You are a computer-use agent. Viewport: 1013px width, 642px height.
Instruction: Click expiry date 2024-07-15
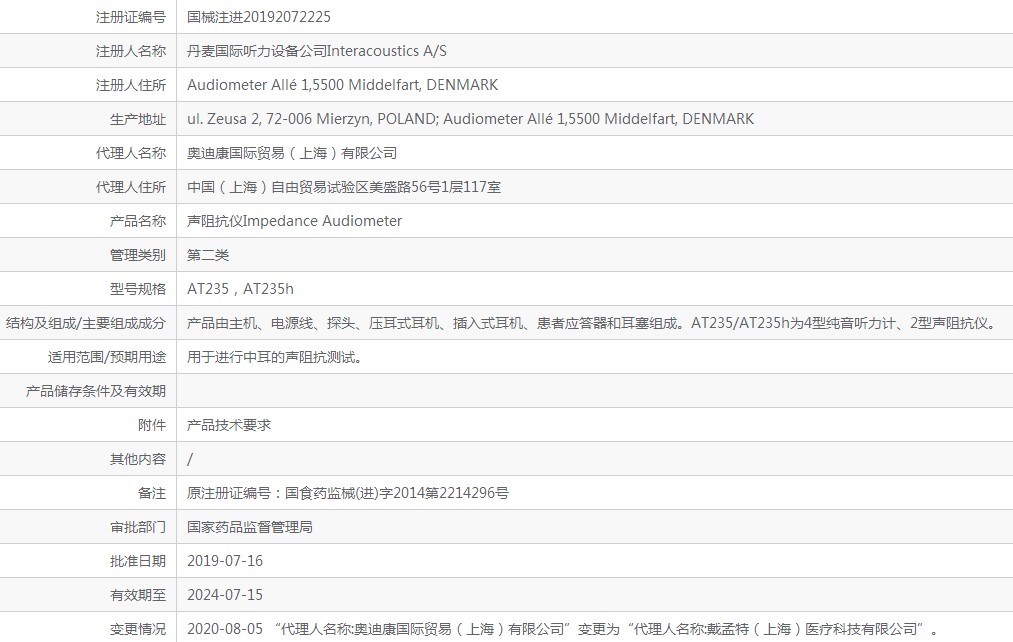pyautogui.click(x=225, y=595)
